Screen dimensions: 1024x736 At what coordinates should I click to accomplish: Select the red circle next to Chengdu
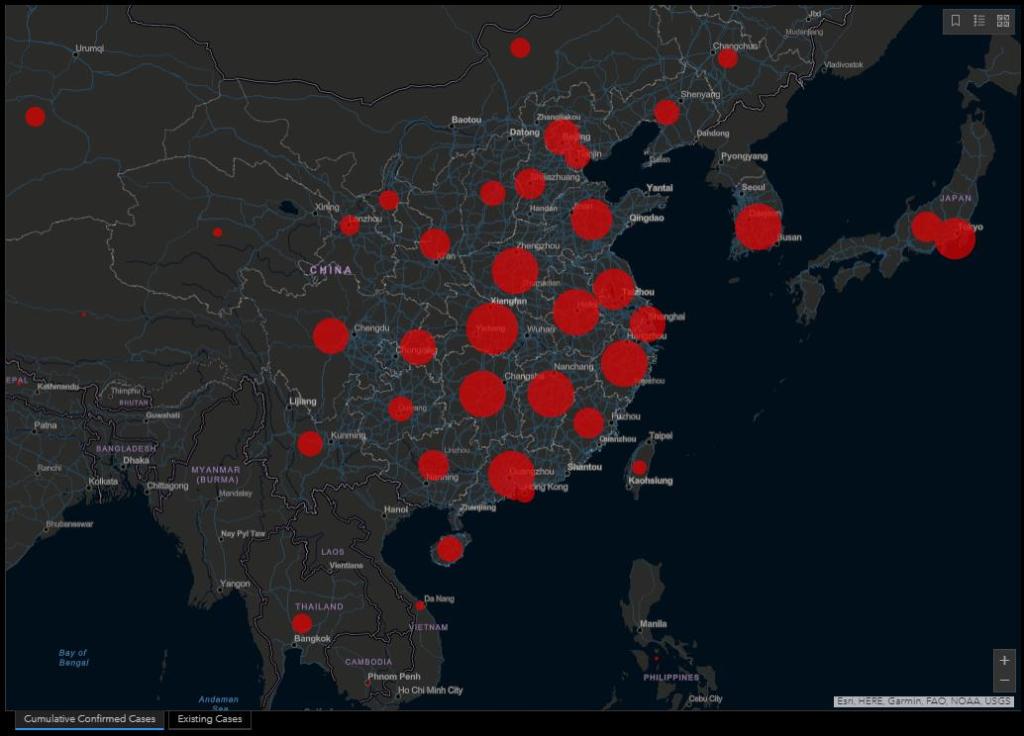click(x=331, y=336)
